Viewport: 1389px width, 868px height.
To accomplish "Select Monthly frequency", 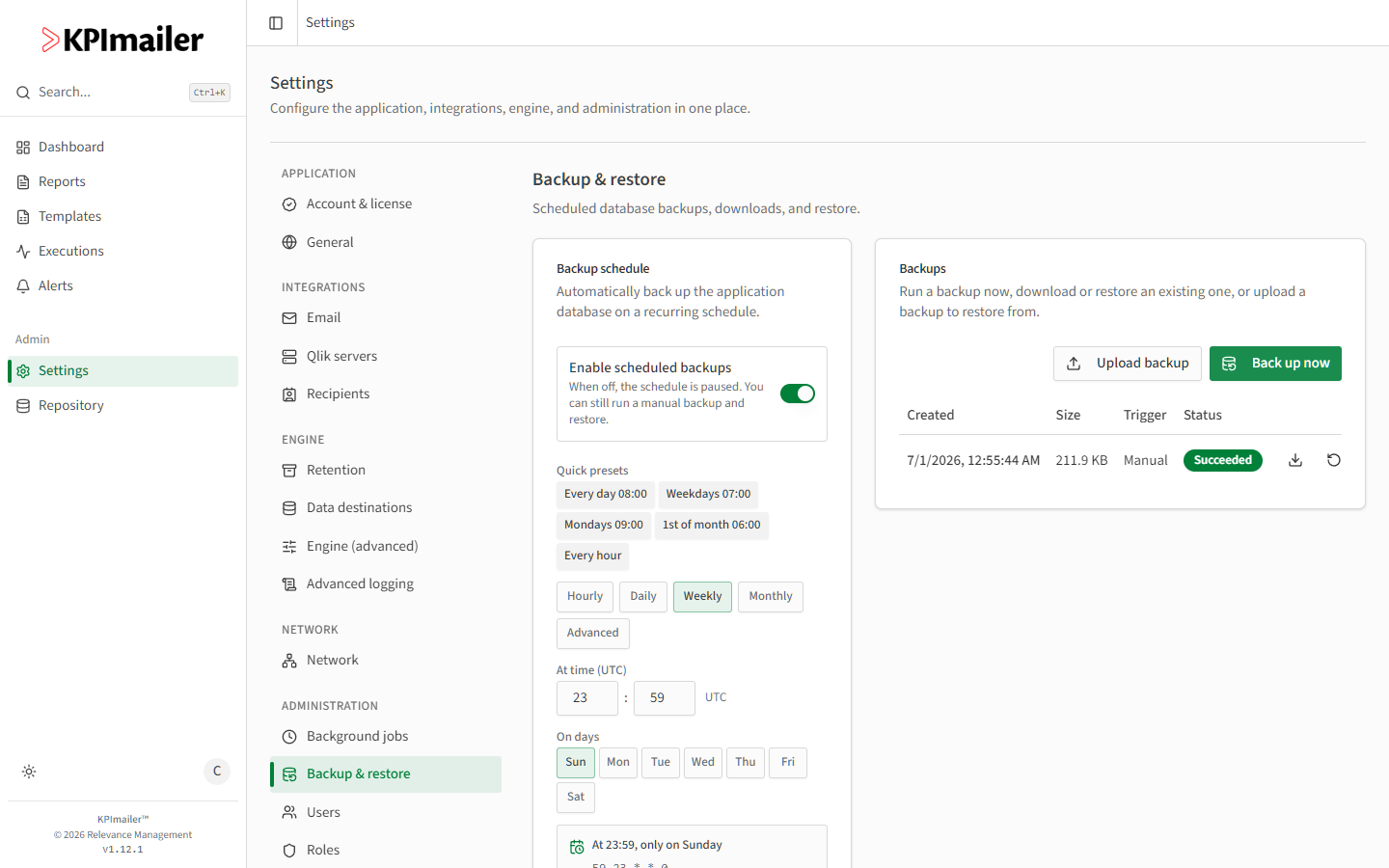I will point(771,597).
